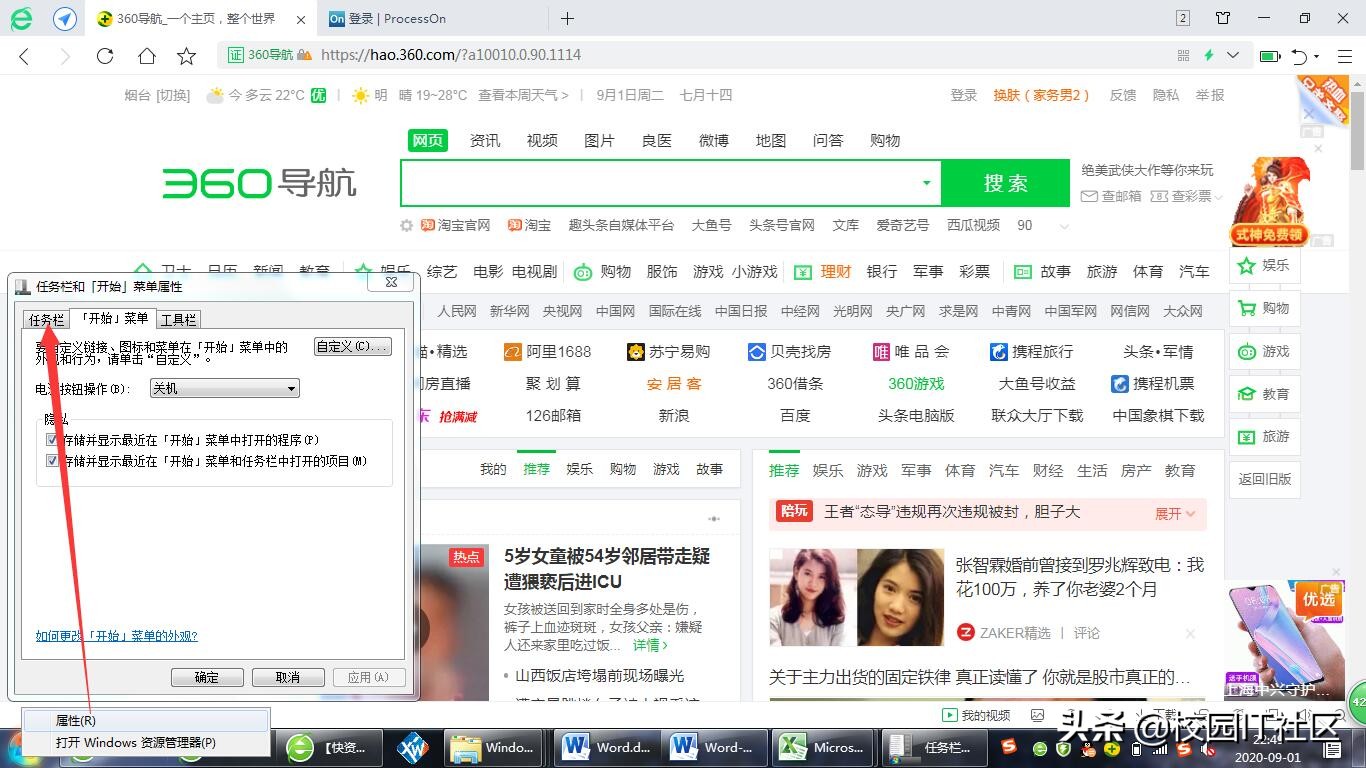Open the 张智霖 news photo thumbnail
1366x768 pixels.
[857, 598]
